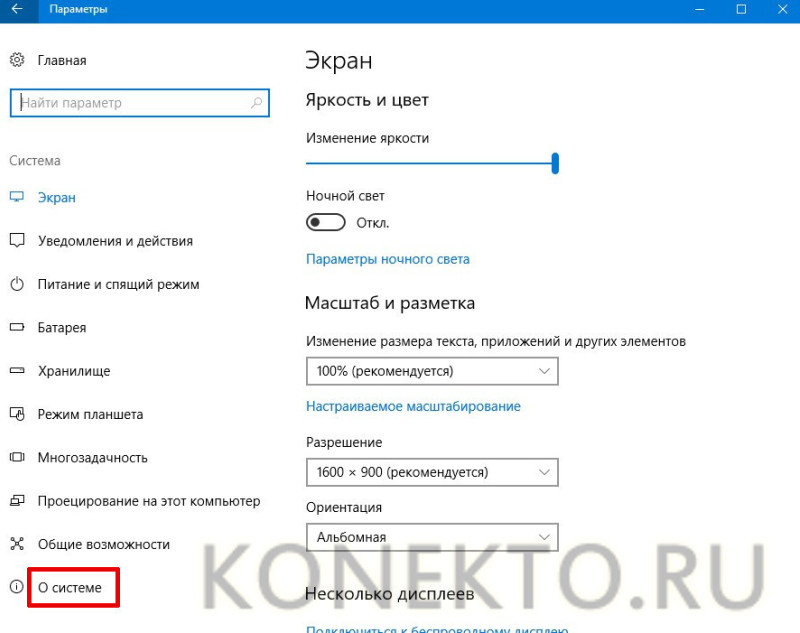
Task: Open Главная via the gear icon
Action: click(17, 60)
